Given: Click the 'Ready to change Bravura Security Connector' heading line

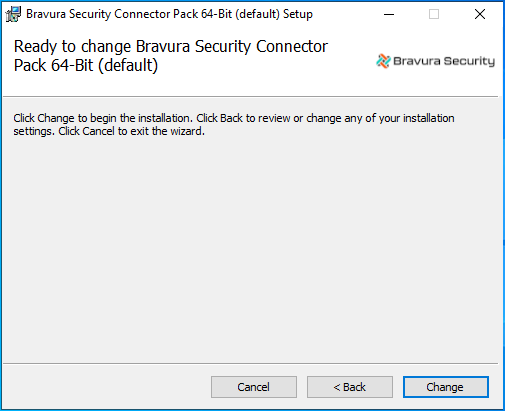Looking at the screenshot, I should pyautogui.click(x=171, y=46).
